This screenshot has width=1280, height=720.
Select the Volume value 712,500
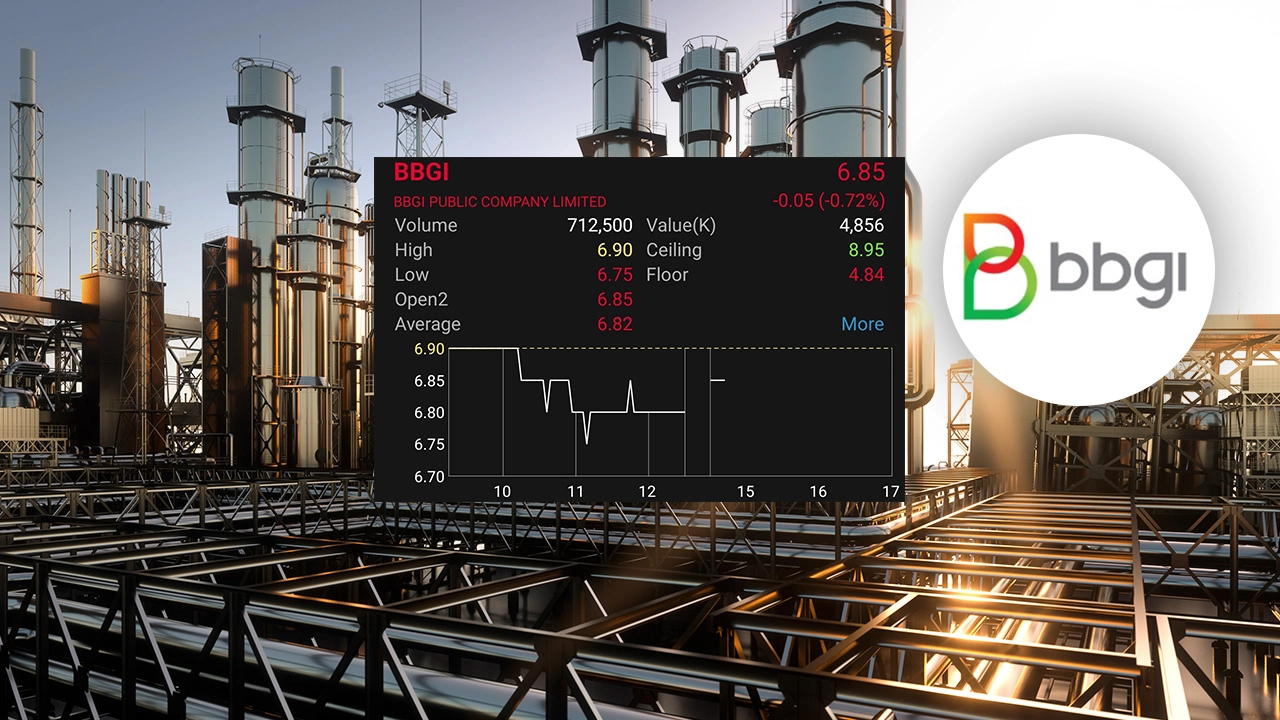pos(600,225)
